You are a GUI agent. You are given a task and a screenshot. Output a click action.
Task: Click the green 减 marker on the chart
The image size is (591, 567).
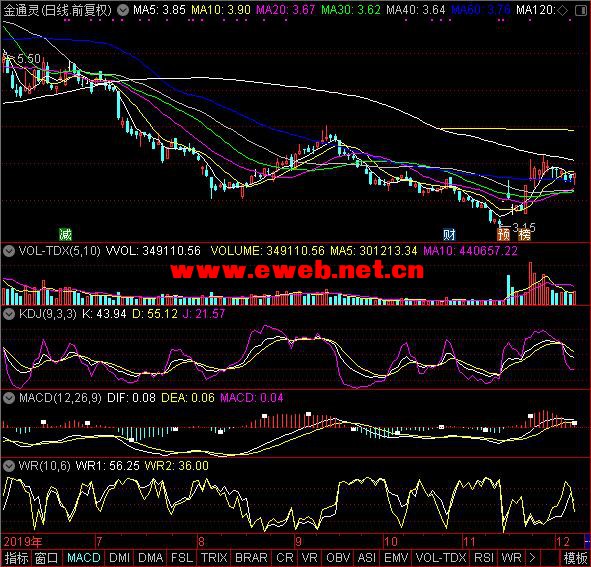[65, 234]
